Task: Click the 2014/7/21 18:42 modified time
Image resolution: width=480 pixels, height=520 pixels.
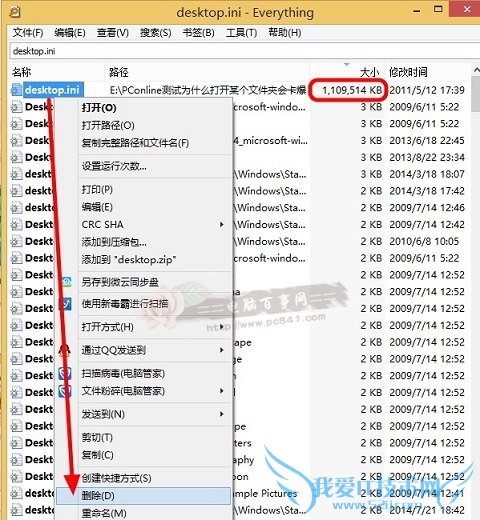Action: click(x=427, y=510)
